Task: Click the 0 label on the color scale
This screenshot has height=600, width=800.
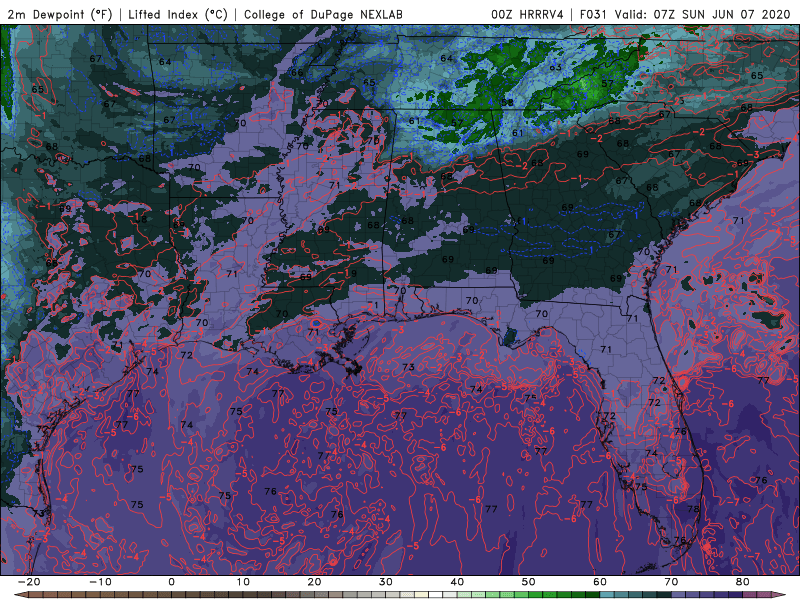Action: (171, 582)
